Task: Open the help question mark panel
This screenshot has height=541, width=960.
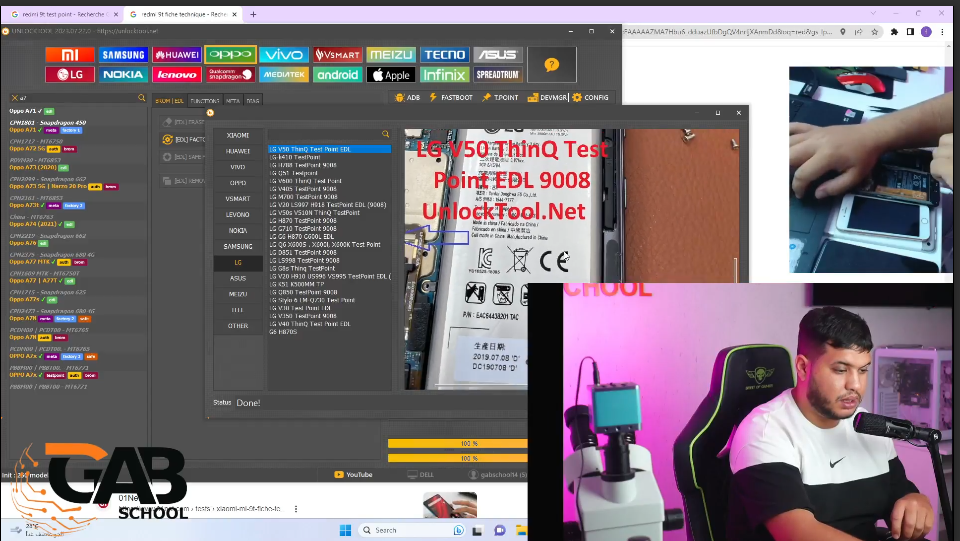Action: pyautogui.click(x=552, y=64)
